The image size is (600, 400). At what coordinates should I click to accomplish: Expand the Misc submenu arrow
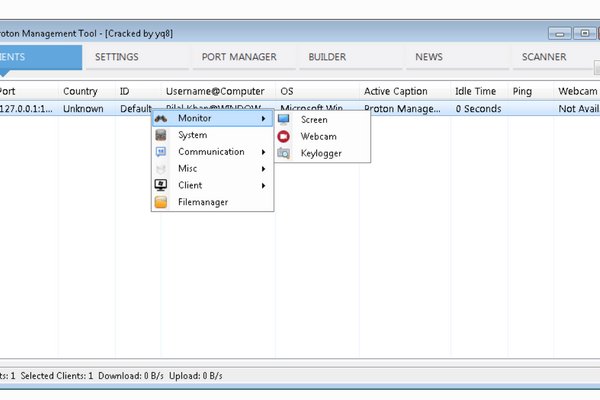263,169
